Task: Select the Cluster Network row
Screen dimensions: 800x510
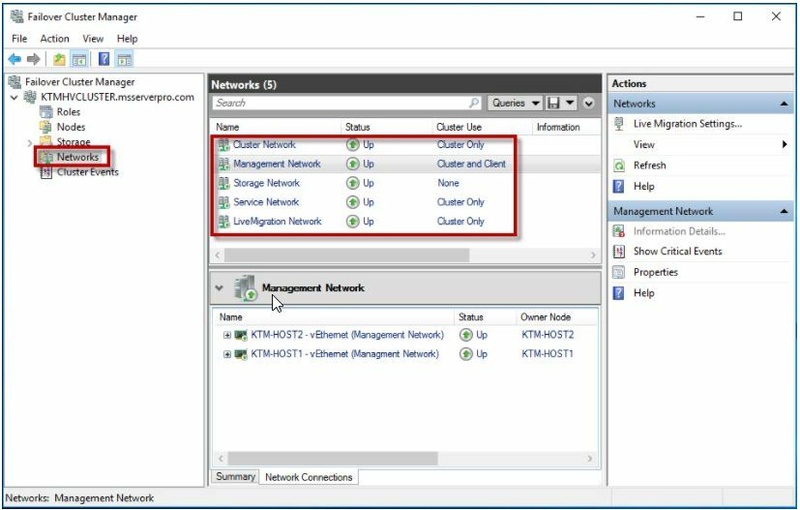Action: [x=406, y=145]
